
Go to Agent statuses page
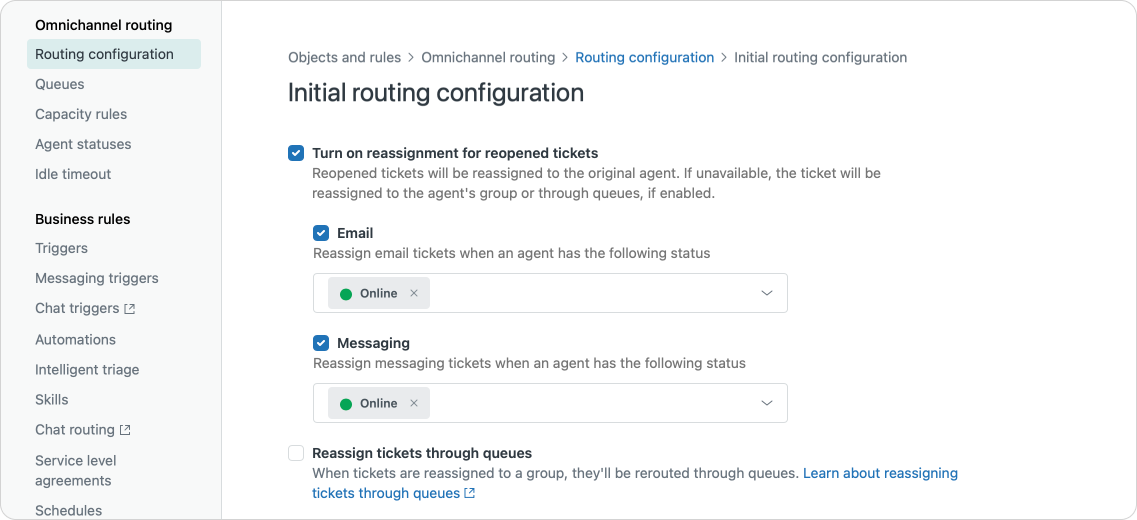(x=83, y=144)
